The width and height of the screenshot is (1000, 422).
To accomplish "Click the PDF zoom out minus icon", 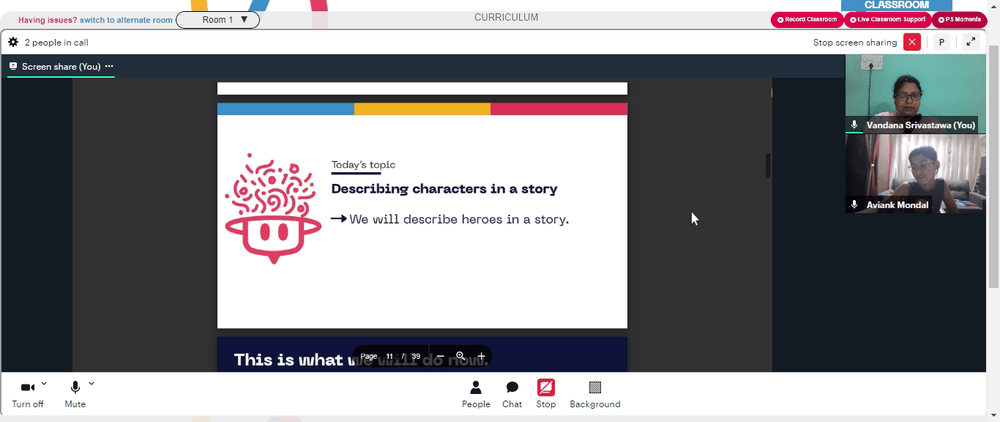I will (x=440, y=356).
